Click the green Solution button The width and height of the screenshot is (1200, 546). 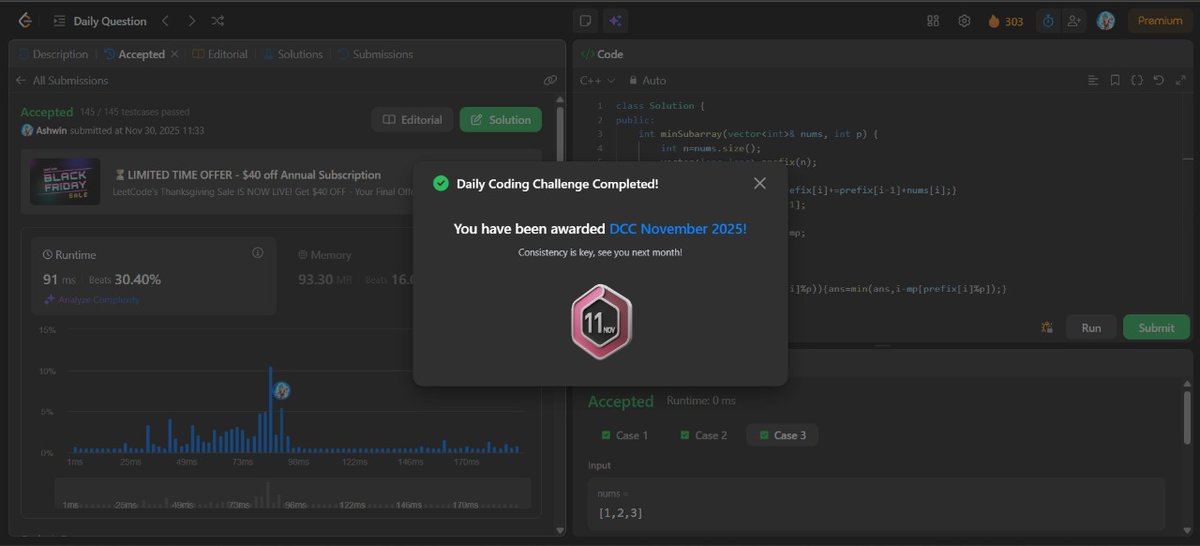pos(500,120)
